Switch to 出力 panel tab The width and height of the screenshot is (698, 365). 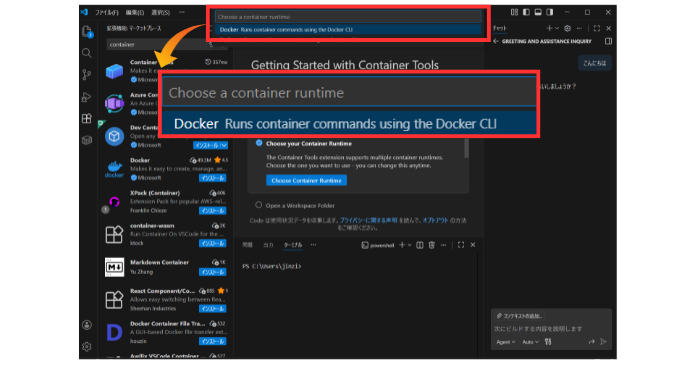268,245
